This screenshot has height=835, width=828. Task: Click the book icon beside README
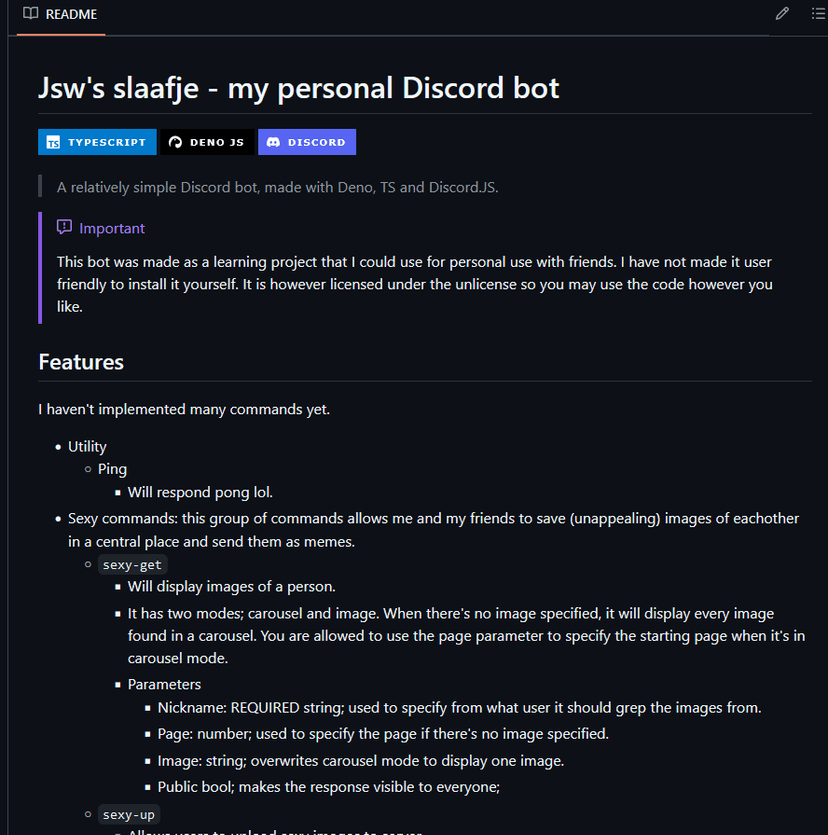tap(31, 14)
